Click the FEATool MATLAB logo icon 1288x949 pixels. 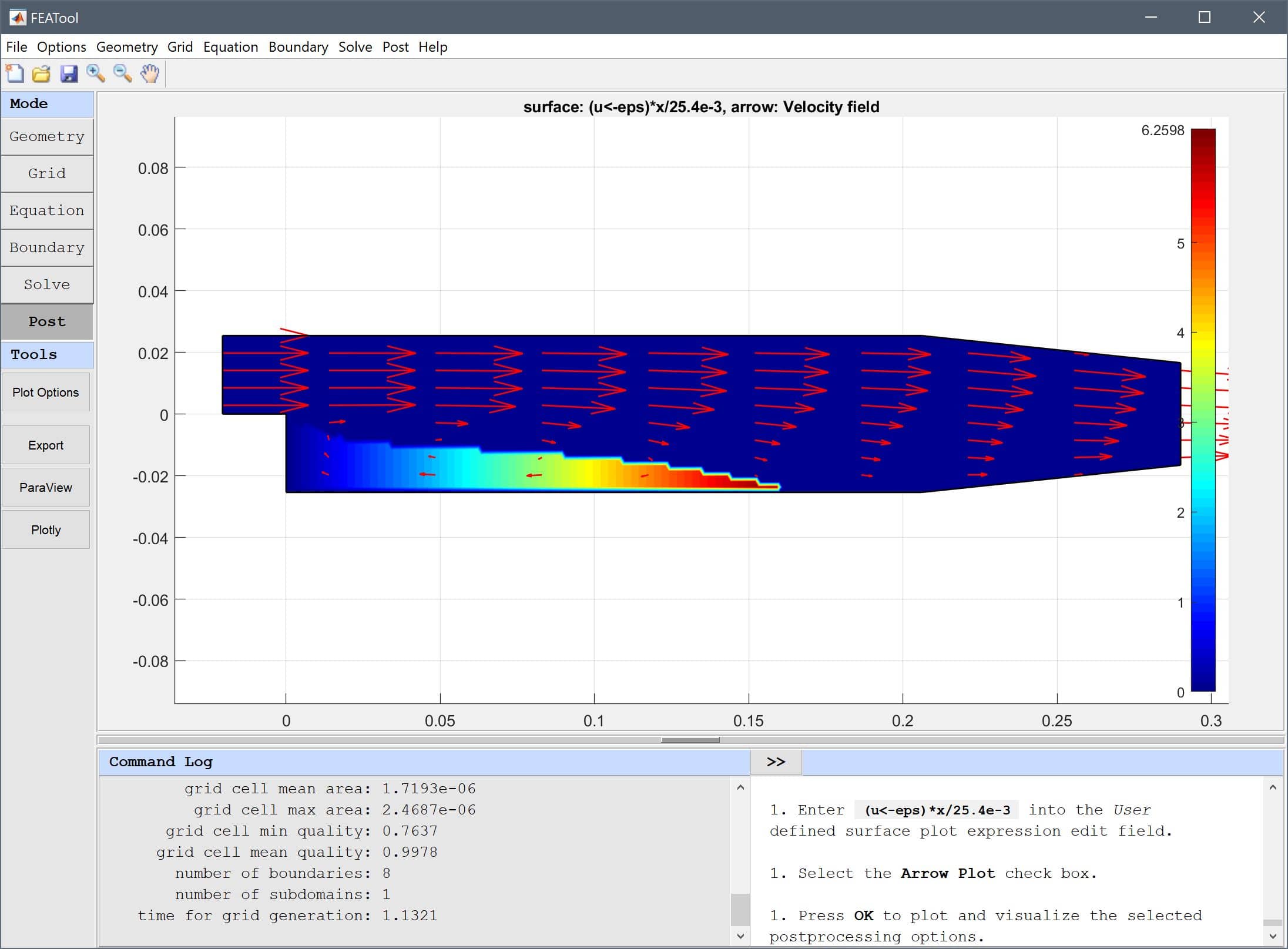tap(17, 18)
